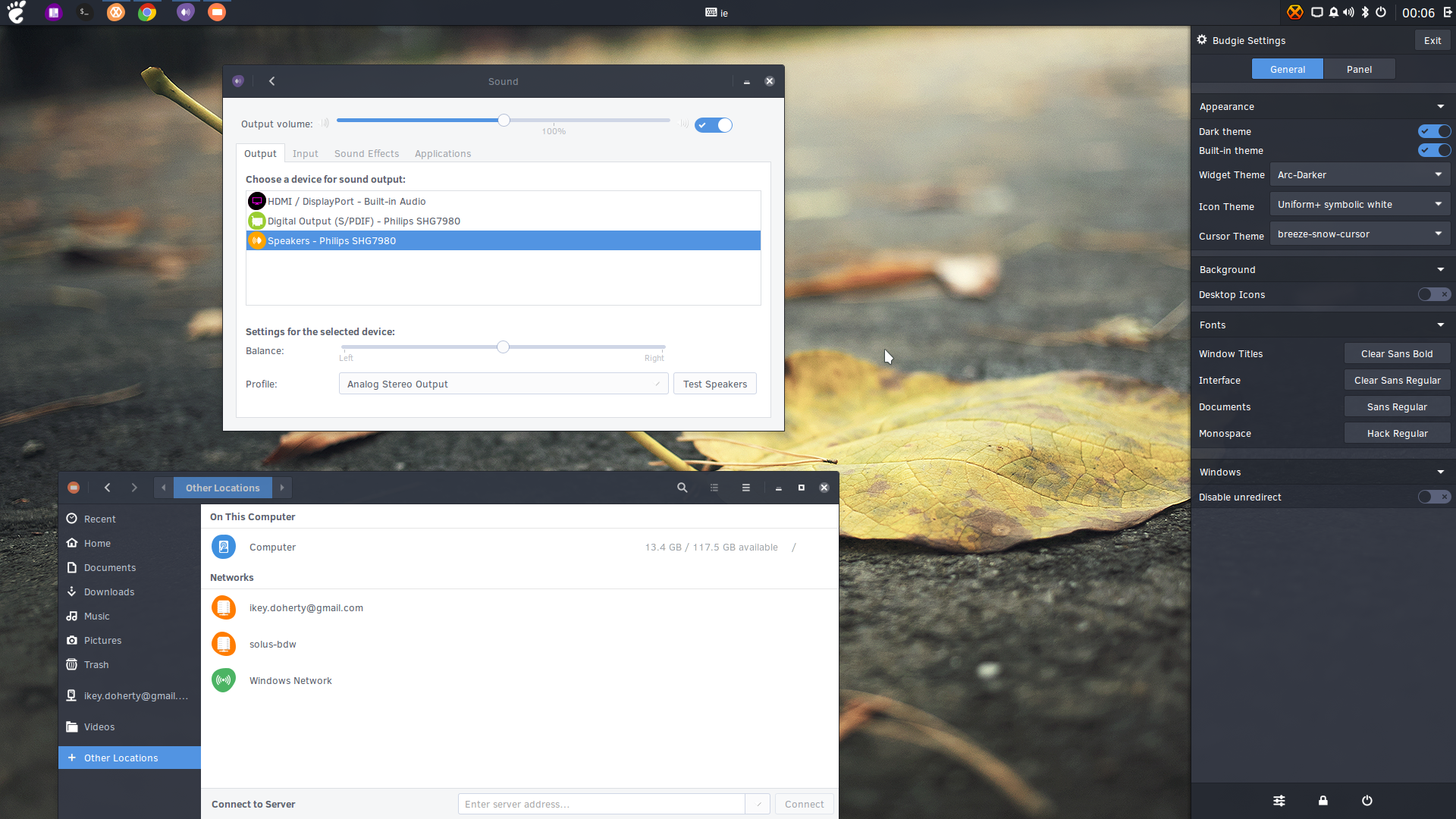Image resolution: width=1456 pixels, height=819 pixels.
Task: Collapse the Appearance section
Action: [1440, 106]
